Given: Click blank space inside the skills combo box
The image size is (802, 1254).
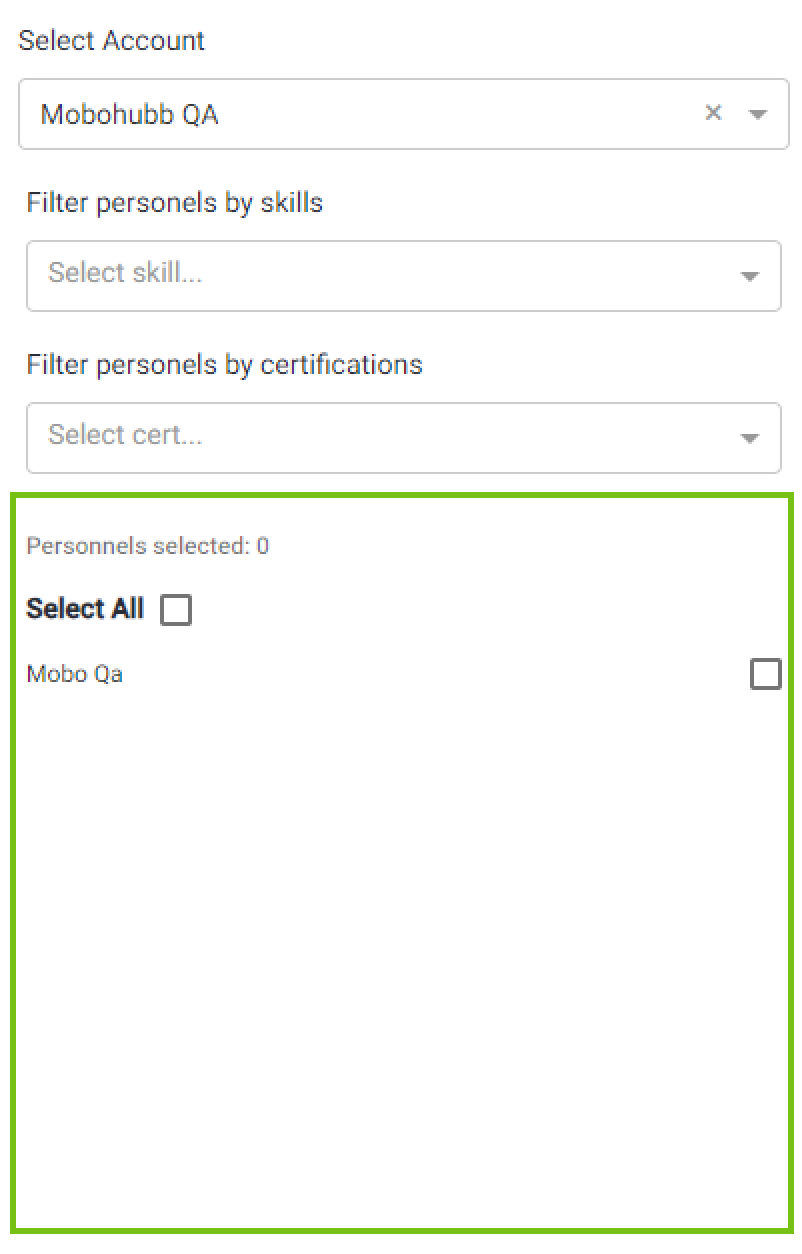Looking at the screenshot, I should click(x=450, y=276).
